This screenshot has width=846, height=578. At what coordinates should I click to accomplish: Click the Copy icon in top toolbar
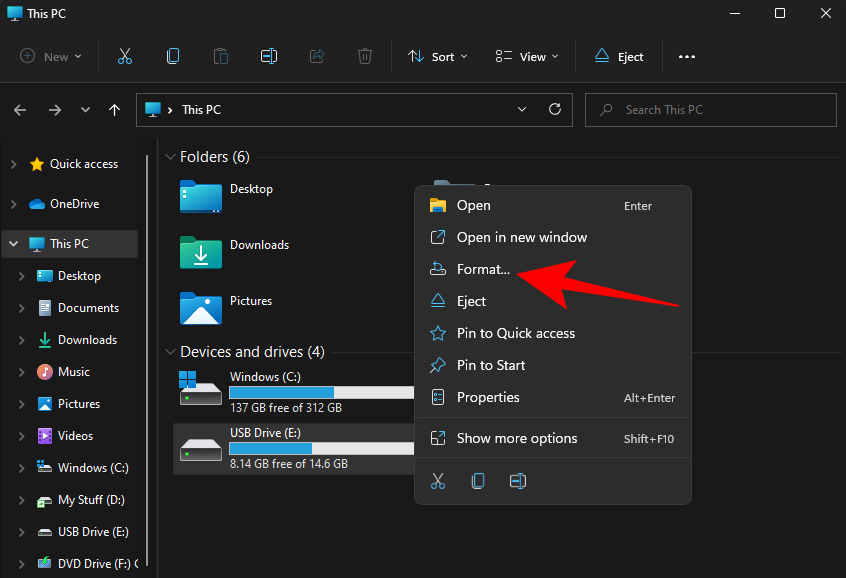click(173, 57)
